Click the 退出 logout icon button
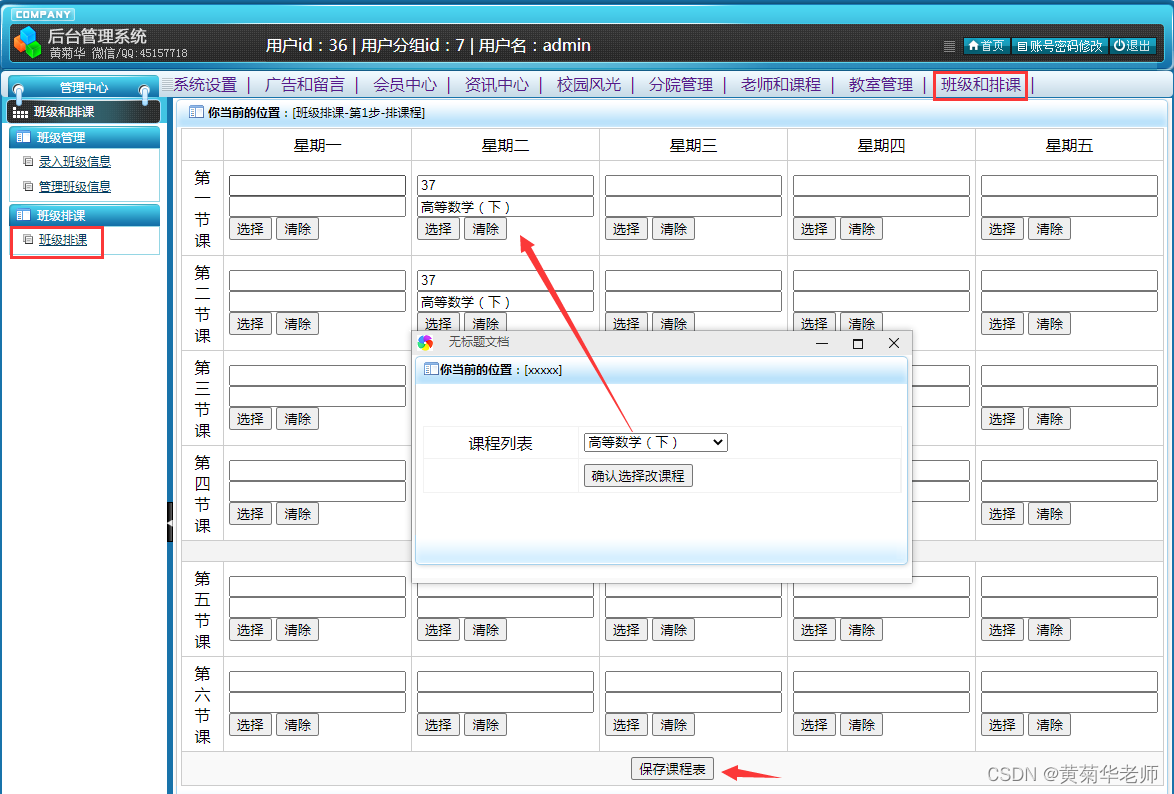Screen dimensions: 1174x794 coord(1132,46)
